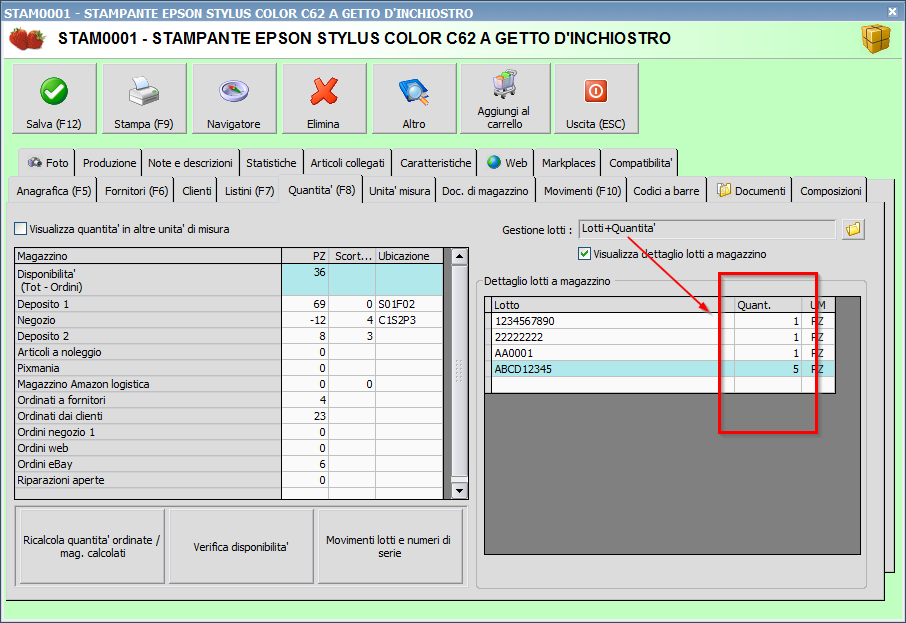The width and height of the screenshot is (906, 623).
Task: Switch to the Composizioni tab
Action: 830,191
